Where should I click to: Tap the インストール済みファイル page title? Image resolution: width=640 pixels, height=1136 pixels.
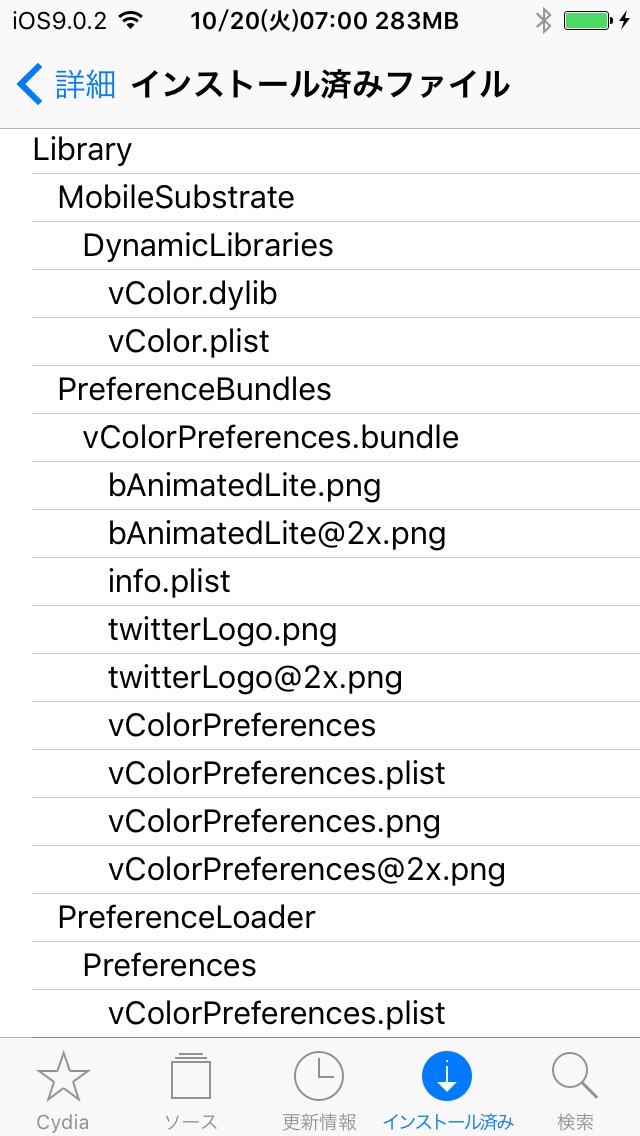click(x=320, y=85)
